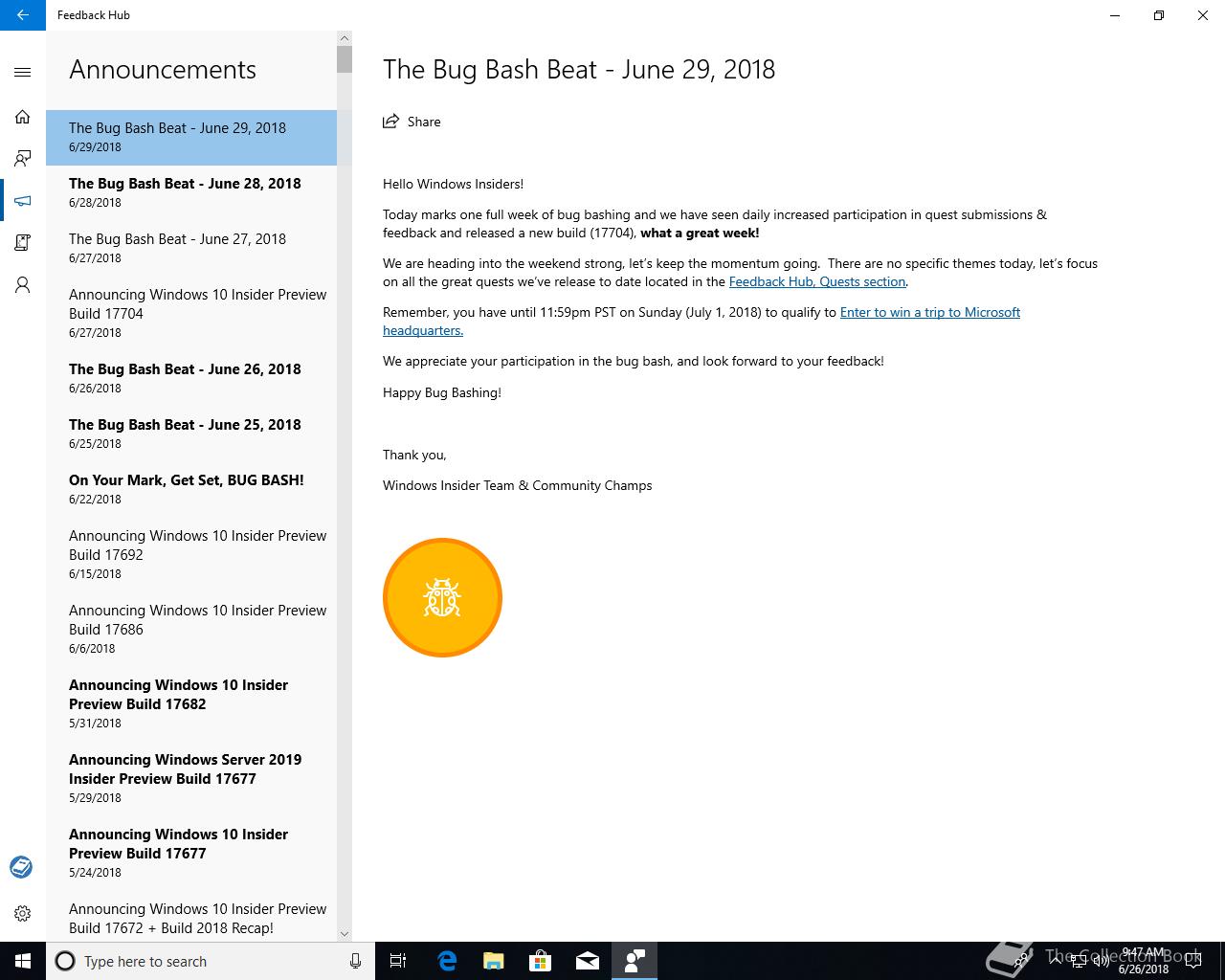Open Bug Bash Beat June 25 announcement
The height and width of the screenshot is (980, 1225).
191,434
